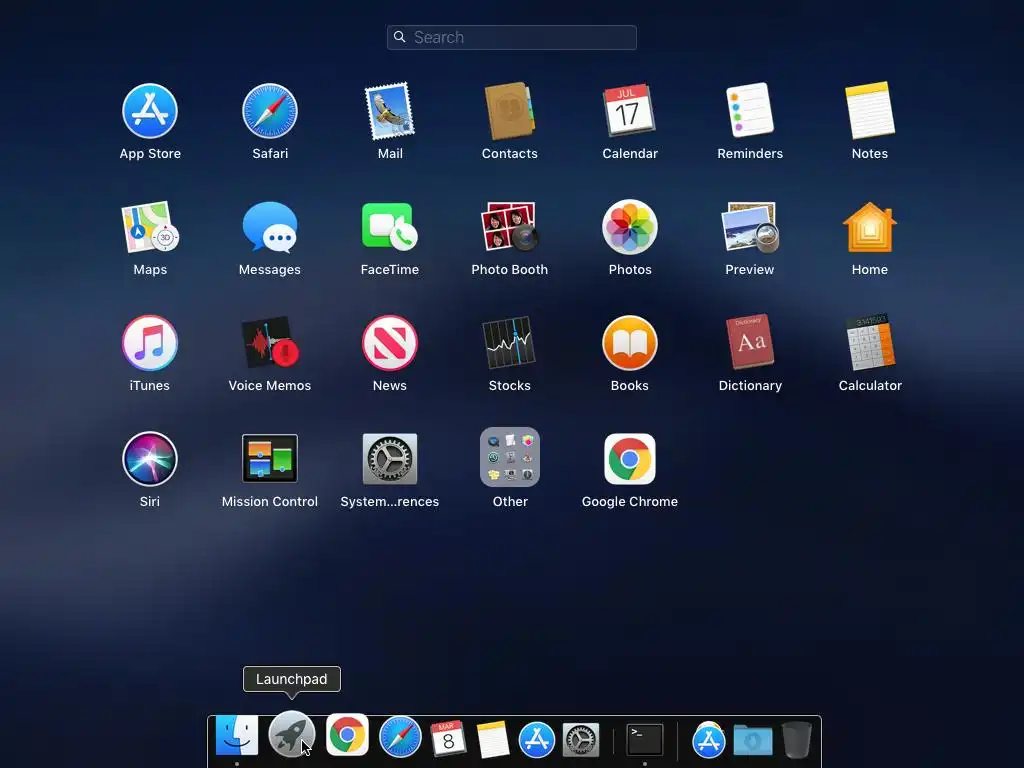Open the Contacts app
1024x768 pixels.
(509, 111)
